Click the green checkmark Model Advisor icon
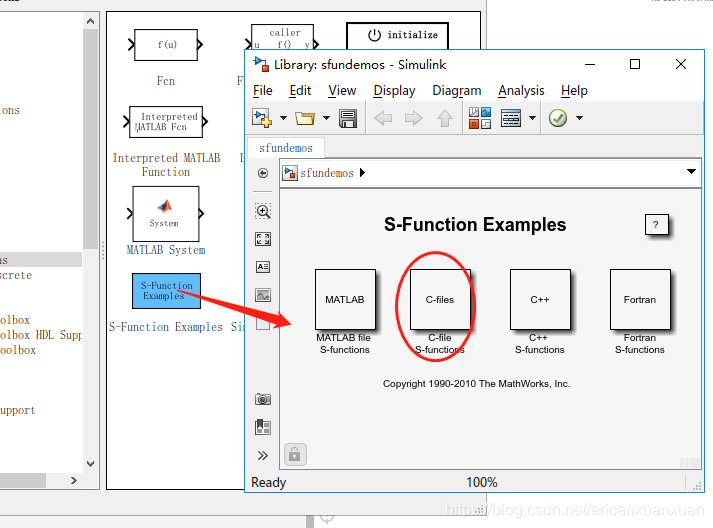The image size is (713, 528). click(x=558, y=118)
